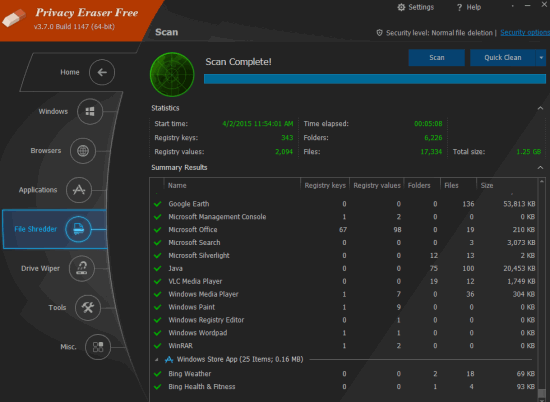The image size is (550, 402).
Task: Toggle the Microsoft Silverlight check mark
Action: pos(157,255)
